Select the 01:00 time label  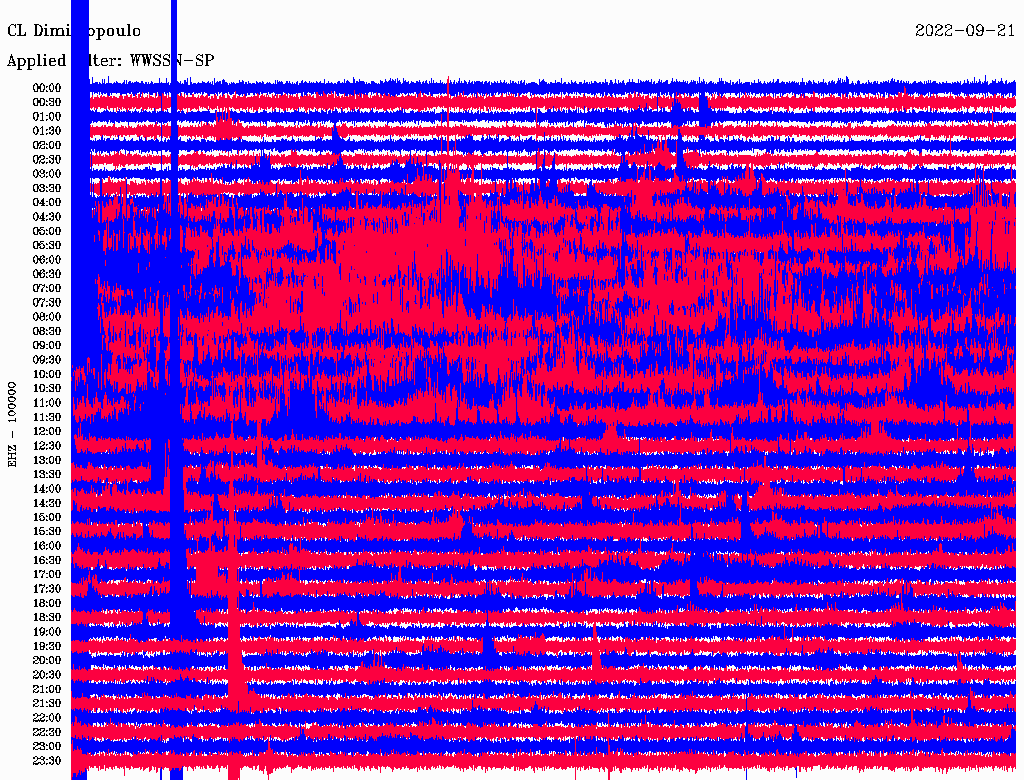(x=47, y=116)
